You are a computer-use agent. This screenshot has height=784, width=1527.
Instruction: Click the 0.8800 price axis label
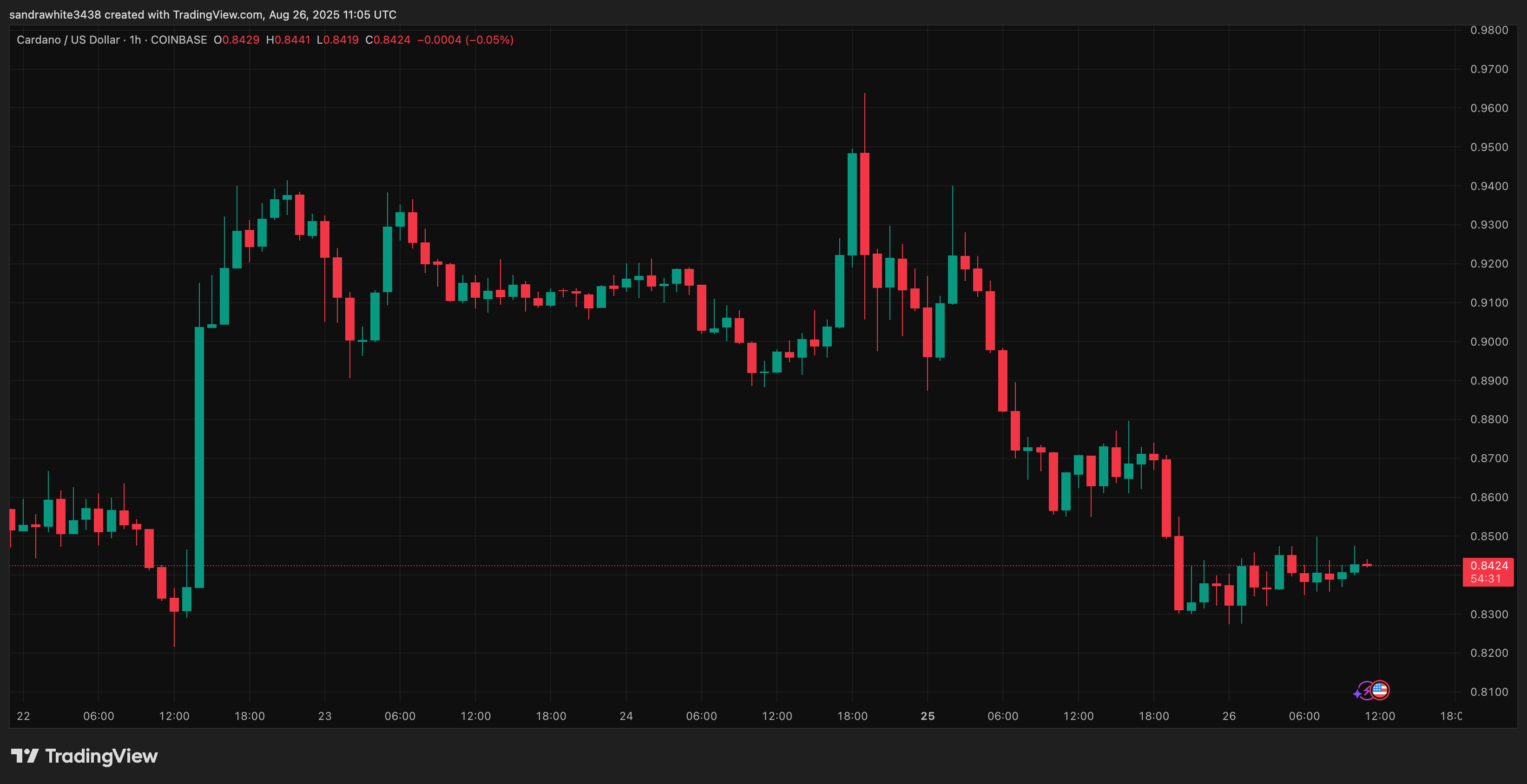[x=1489, y=419]
